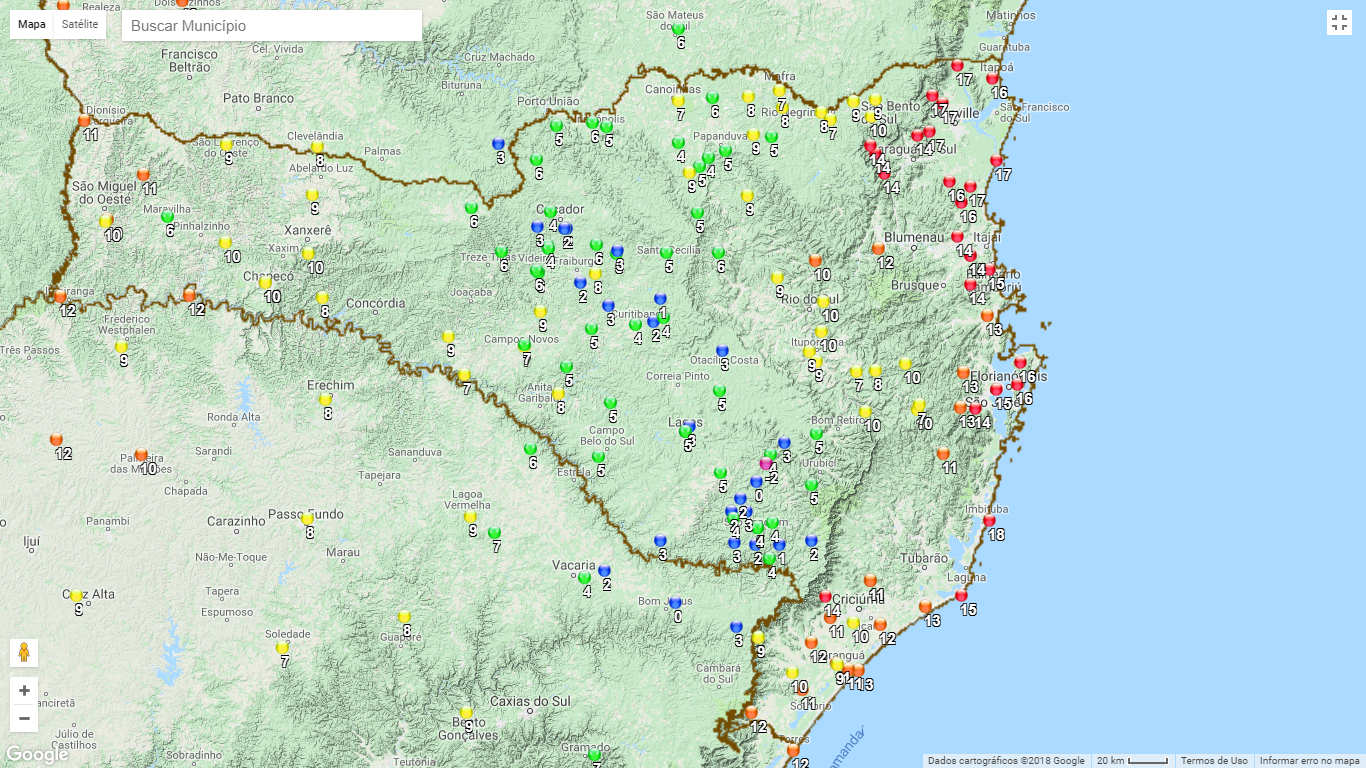Select orange marker 10 near Rio do Sul
1366x768 pixels.
point(815,261)
